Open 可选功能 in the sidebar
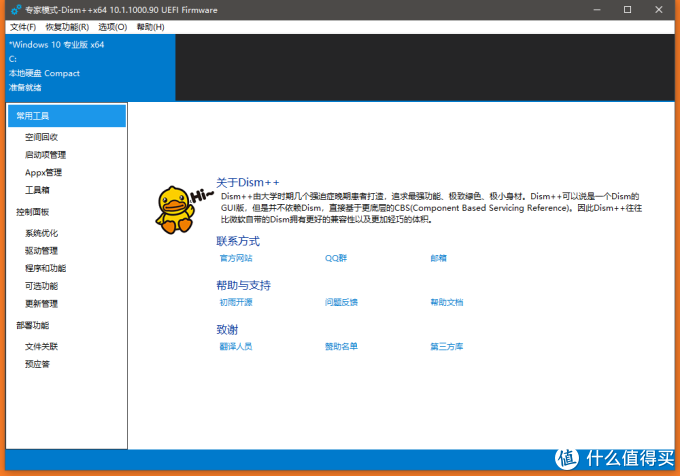Screen dimensions: 680x476 tap(41, 286)
